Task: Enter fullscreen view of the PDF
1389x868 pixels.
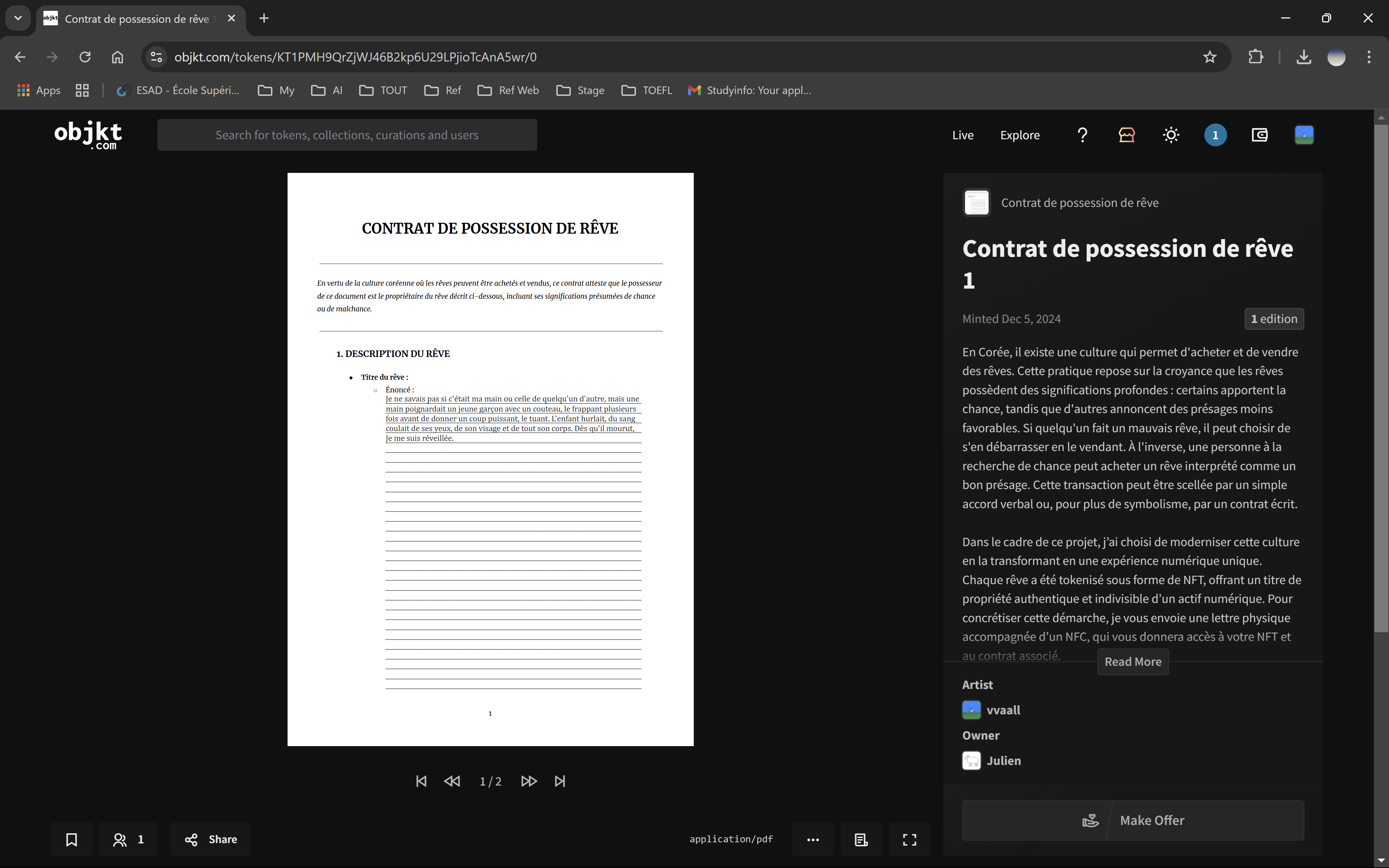Action: point(909,839)
